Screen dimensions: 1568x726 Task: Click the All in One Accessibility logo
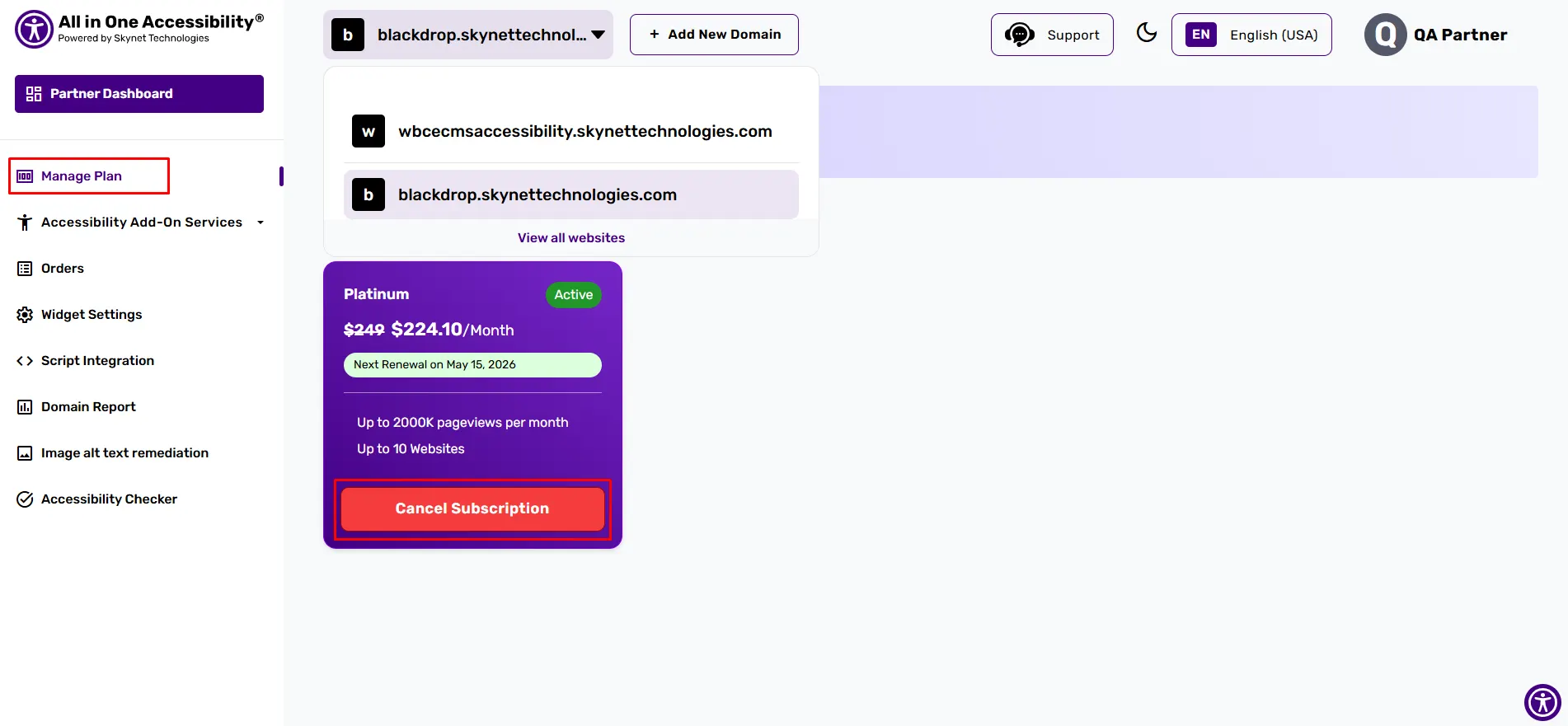point(139,29)
